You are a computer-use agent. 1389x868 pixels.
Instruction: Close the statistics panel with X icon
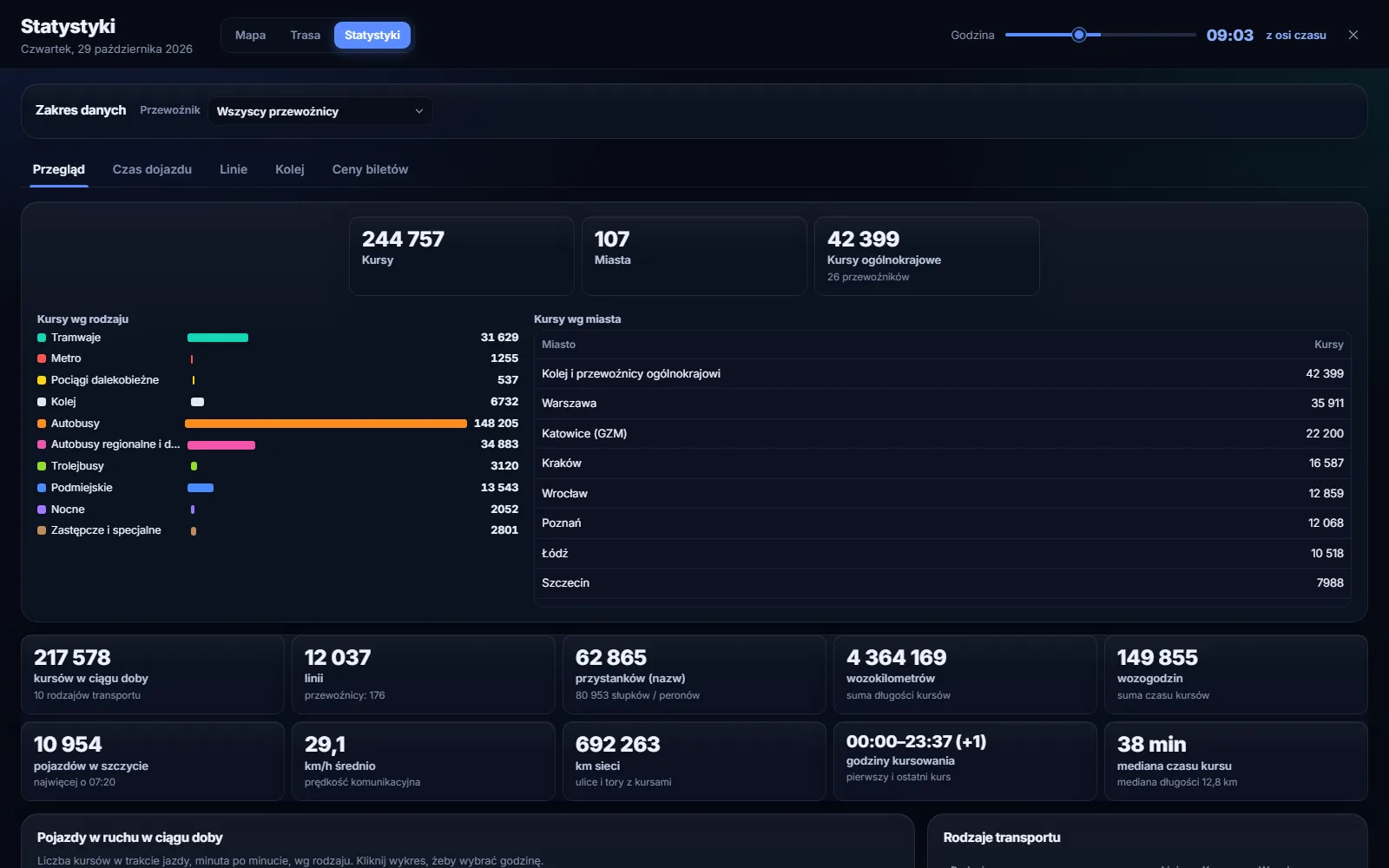tap(1353, 35)
